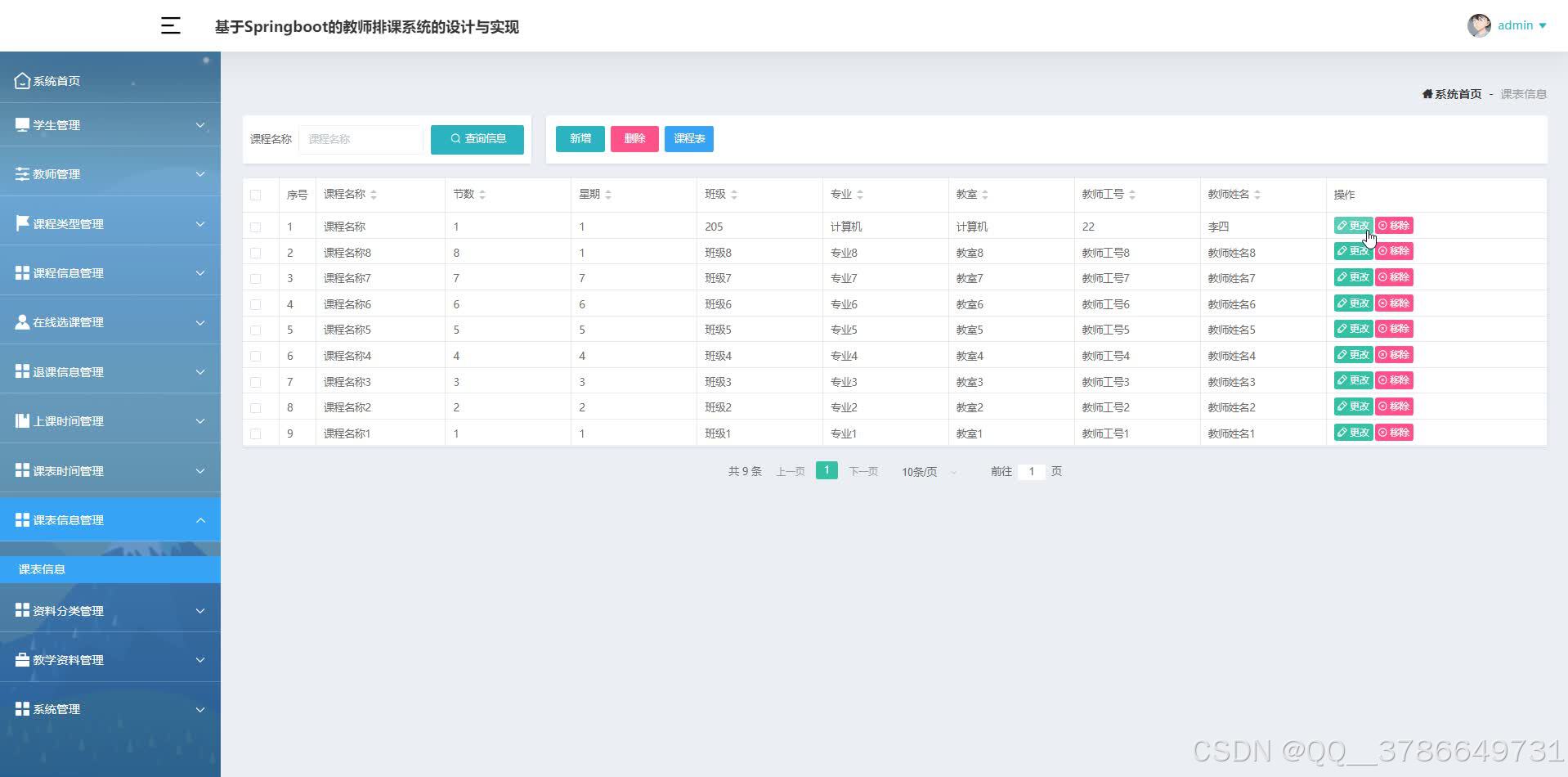Click the 在线选课管理 person icon
The image size is (1568, 777).
(22, 321)
